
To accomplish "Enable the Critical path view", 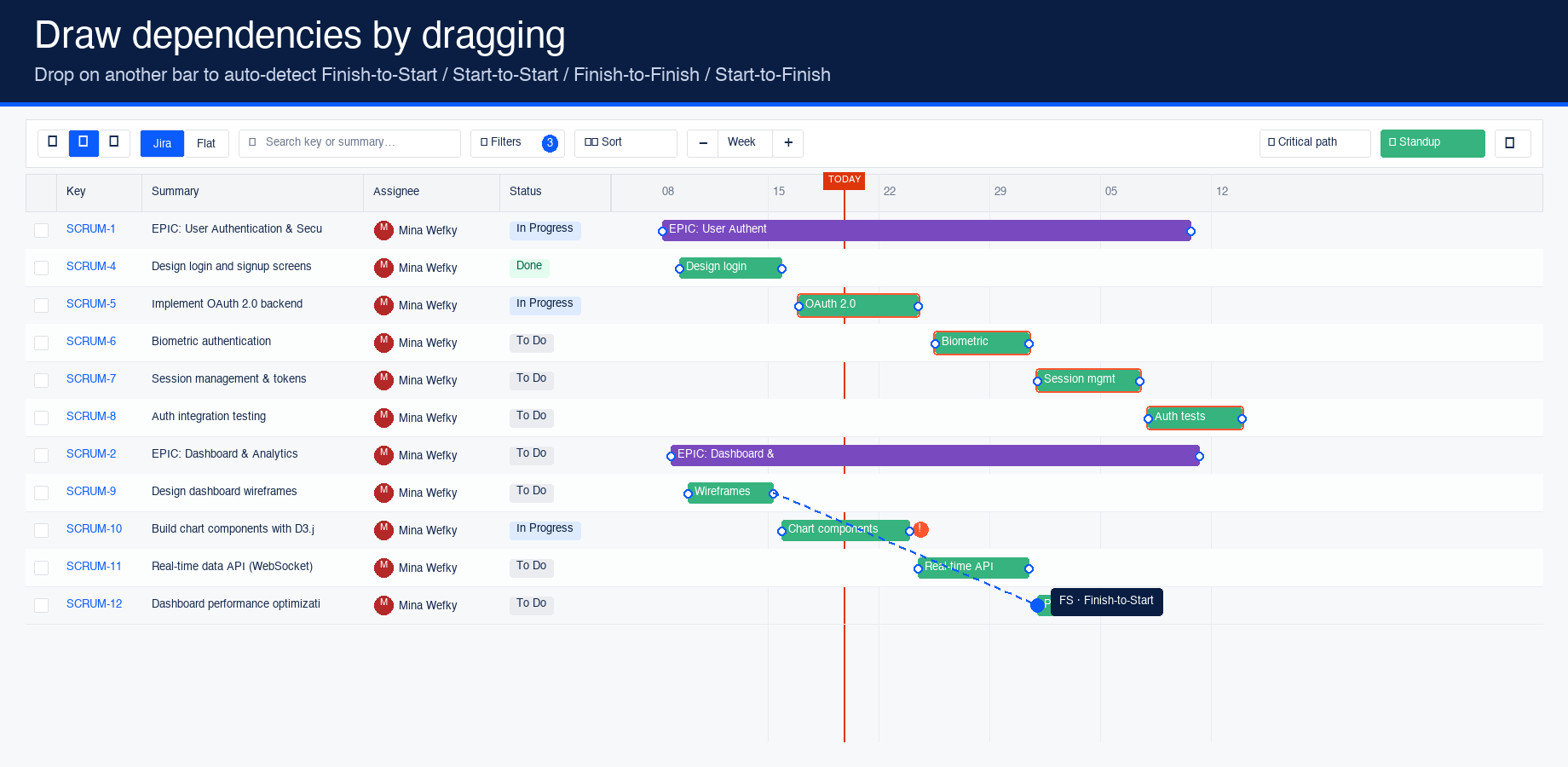I will point(1314,142).
